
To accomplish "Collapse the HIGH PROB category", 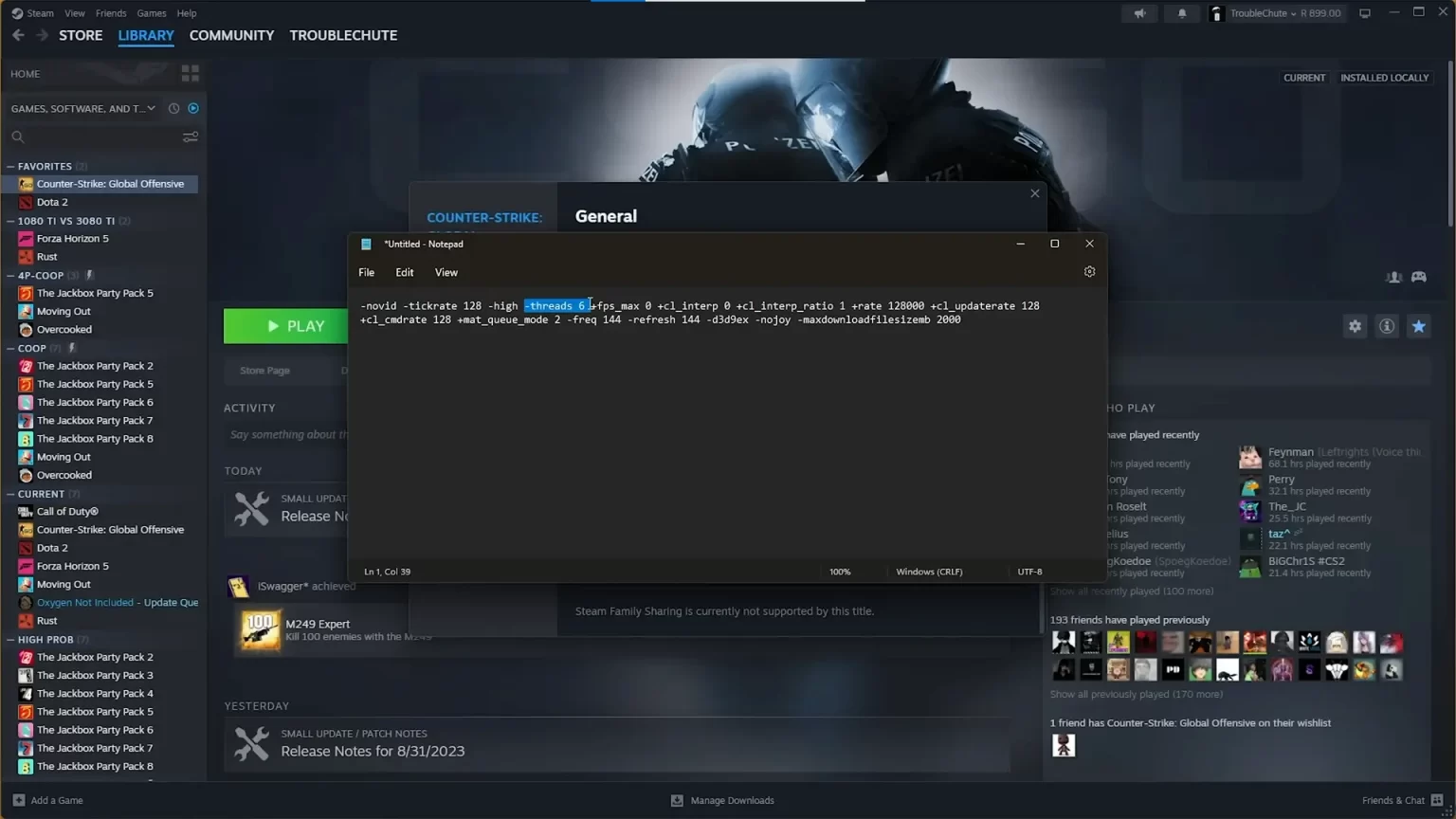I will pyautogui.click(x=10, y=640).
